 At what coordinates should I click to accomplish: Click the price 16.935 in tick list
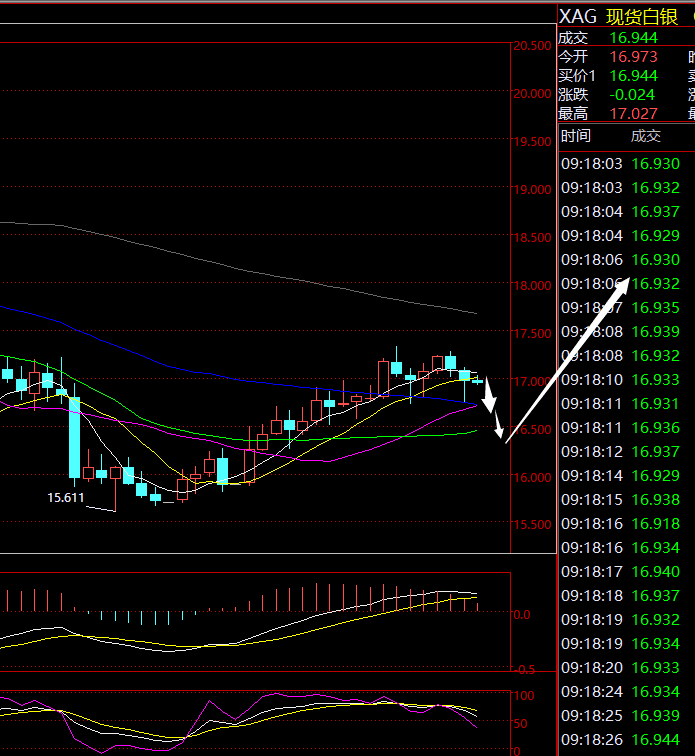click(x=655, y=308)
